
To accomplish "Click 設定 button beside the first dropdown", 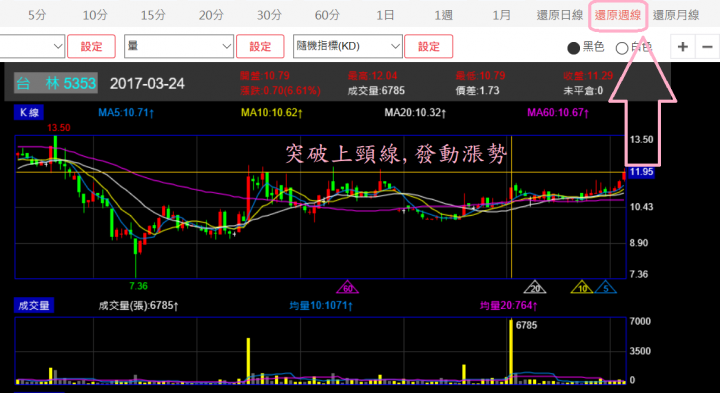I will point(91,46).
